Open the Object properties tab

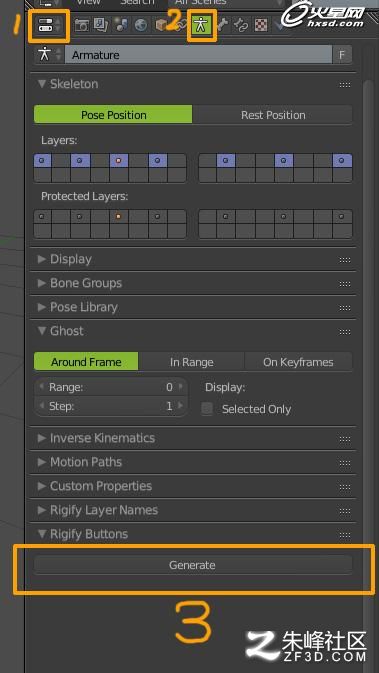coord(161,25)
